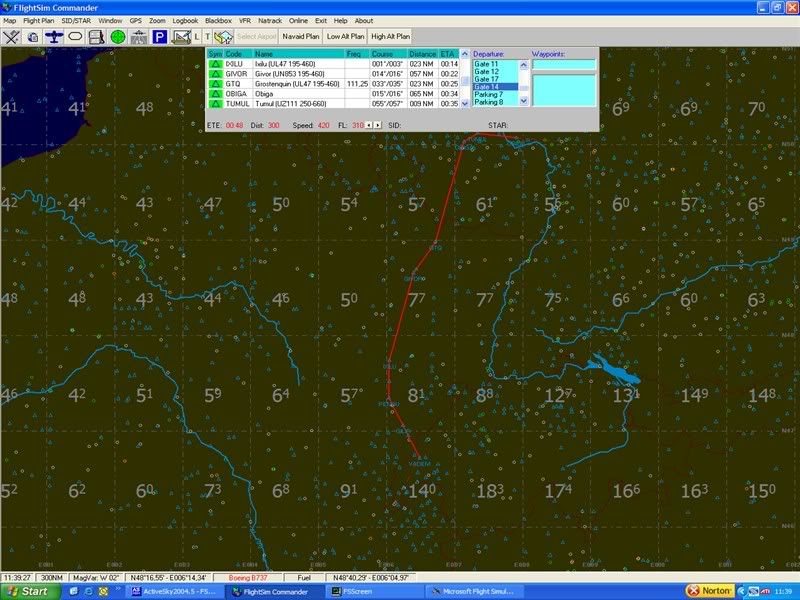Click the Select Airport button

coord(257,36)
